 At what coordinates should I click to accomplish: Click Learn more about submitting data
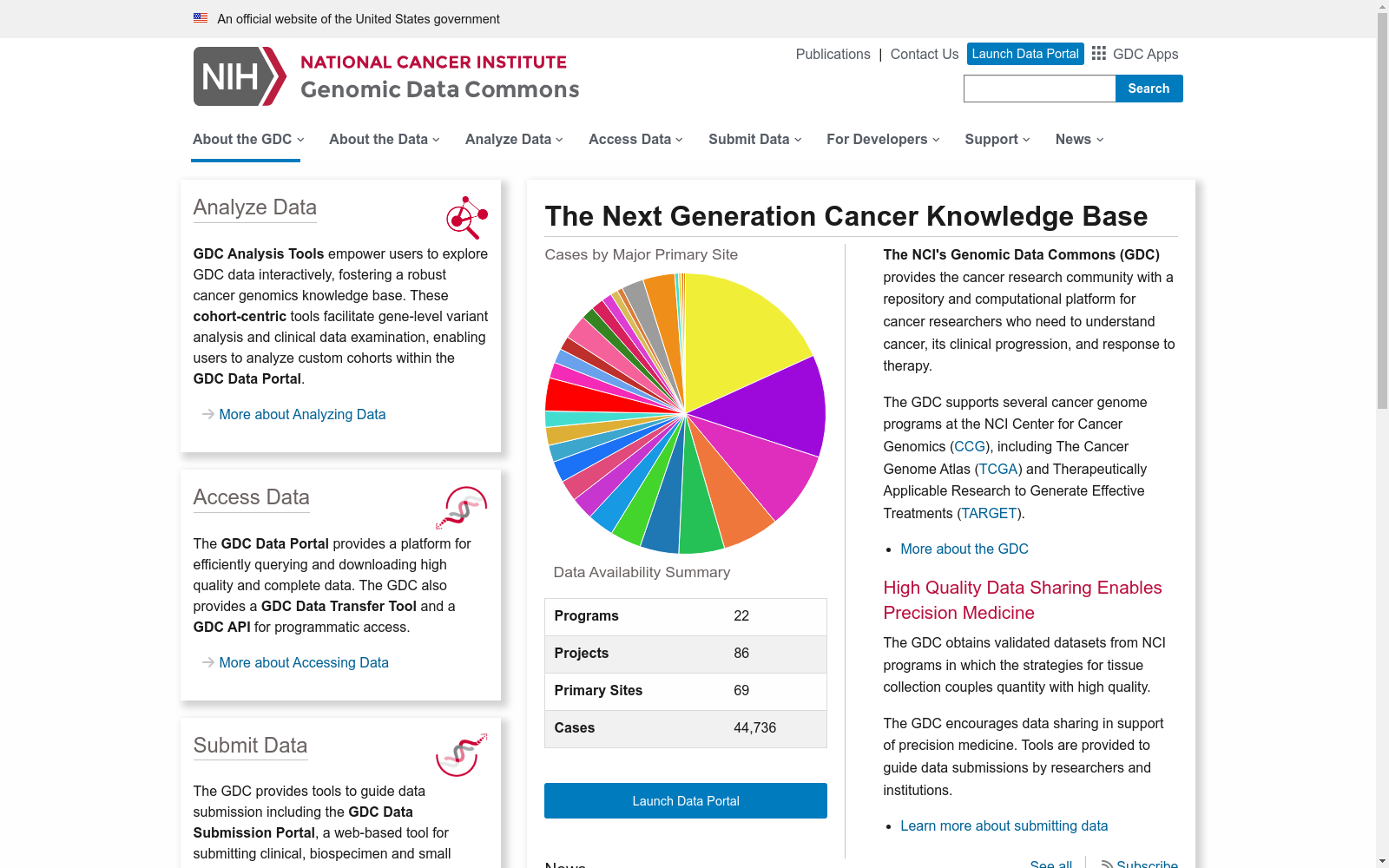1004,825
